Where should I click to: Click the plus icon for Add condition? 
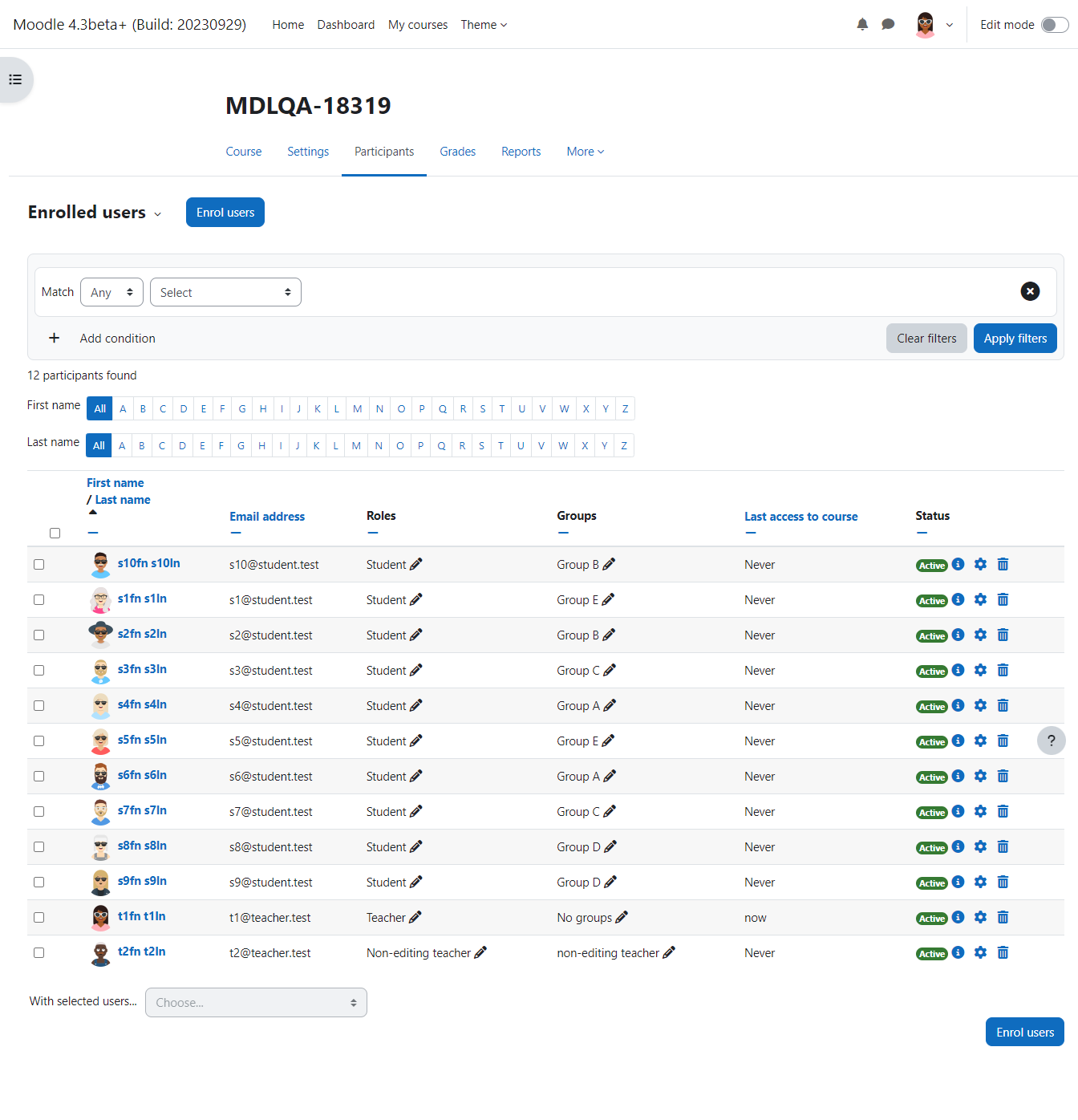click(x=54, y=338)
